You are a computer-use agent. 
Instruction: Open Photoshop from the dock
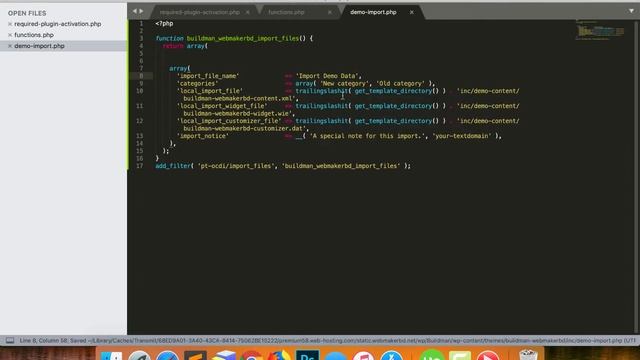[307, 356]
